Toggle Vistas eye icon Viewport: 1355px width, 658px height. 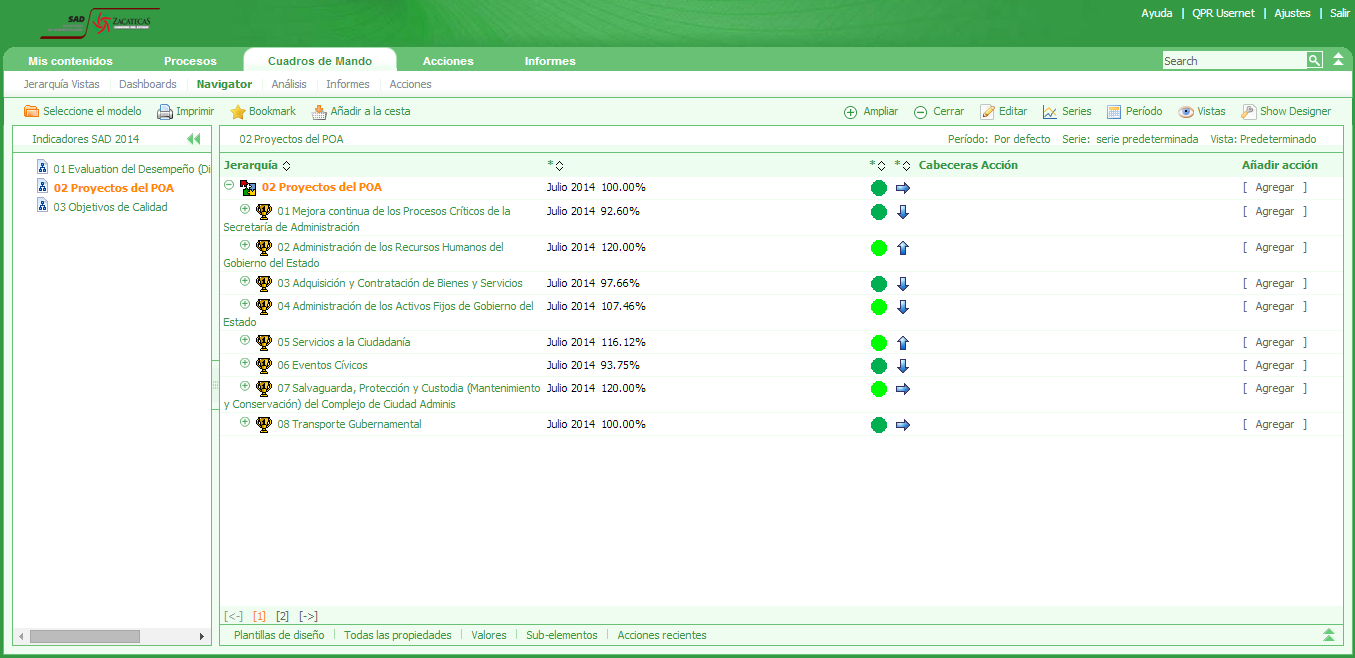tap(1186, 112)
